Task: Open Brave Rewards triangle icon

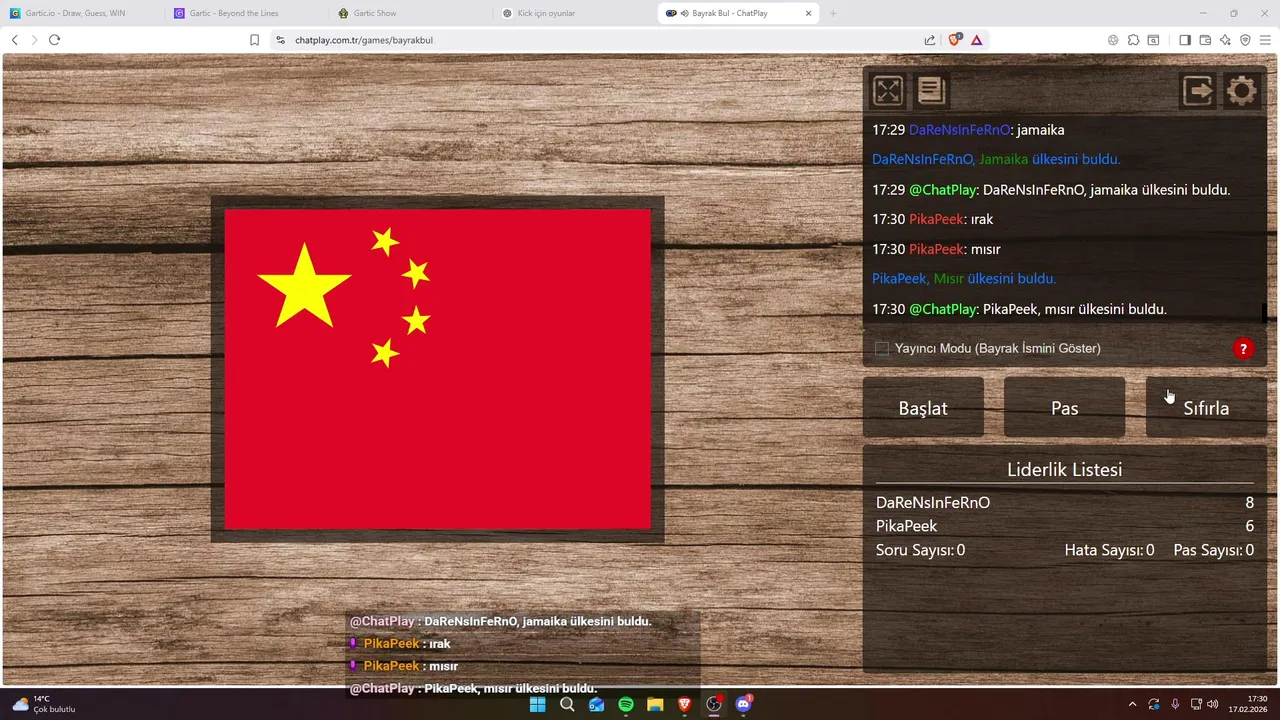Action: [x=976, y=40]
